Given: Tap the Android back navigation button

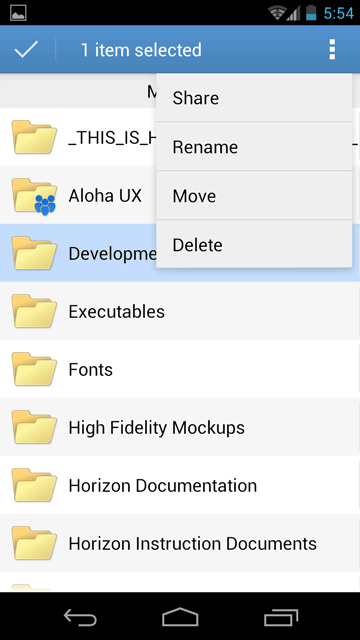Looking at the screenshot, I should [x=80, y=617].
